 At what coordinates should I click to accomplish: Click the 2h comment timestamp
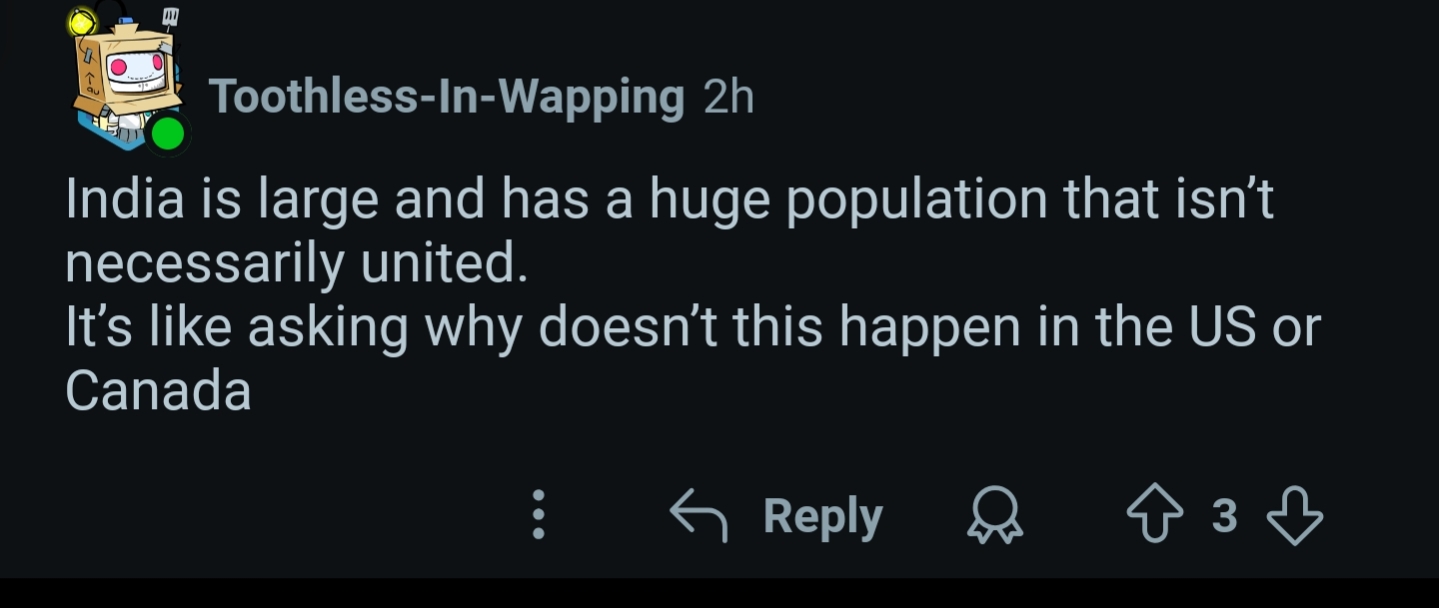(x=729, y=97)
